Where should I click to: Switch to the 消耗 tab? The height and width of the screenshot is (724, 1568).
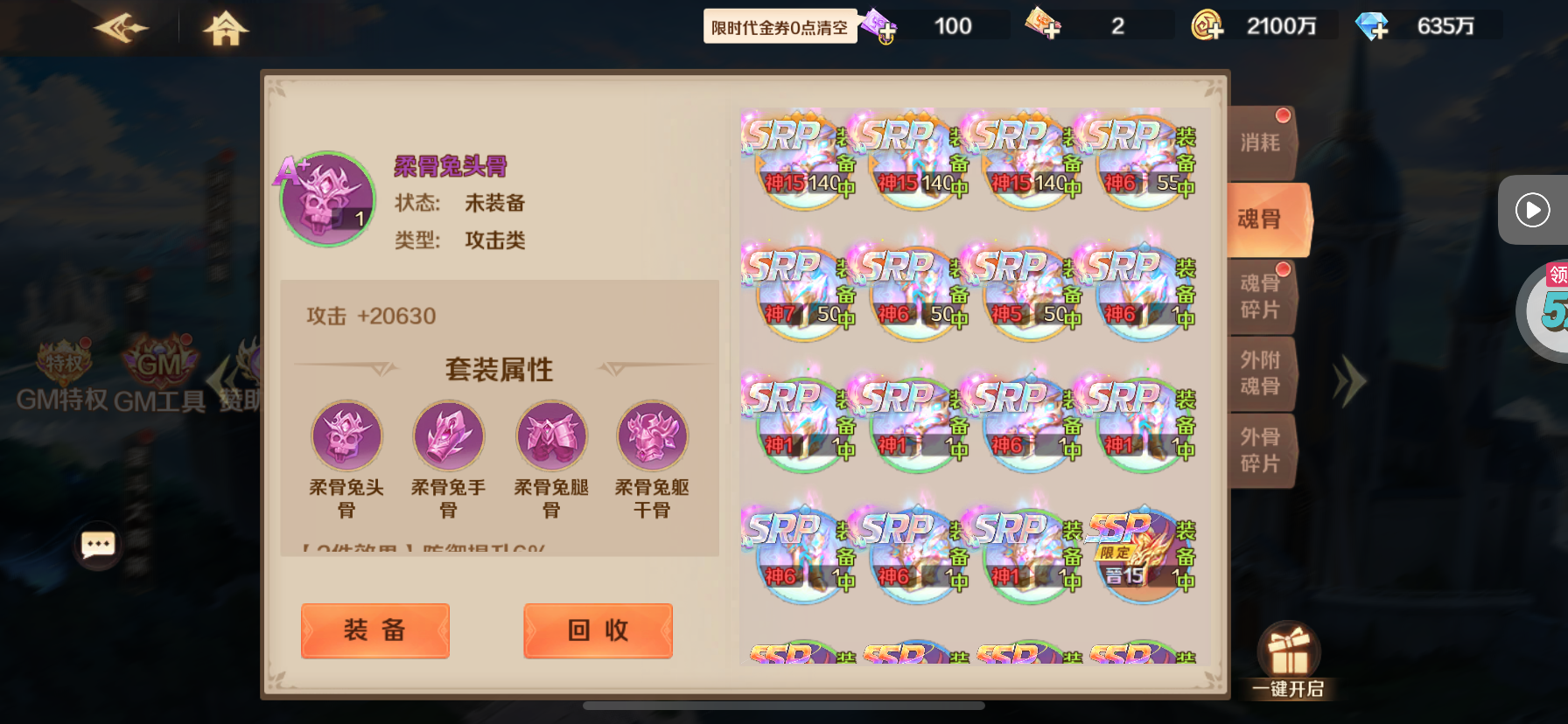pyautogui.click(x=1261, y=143)
